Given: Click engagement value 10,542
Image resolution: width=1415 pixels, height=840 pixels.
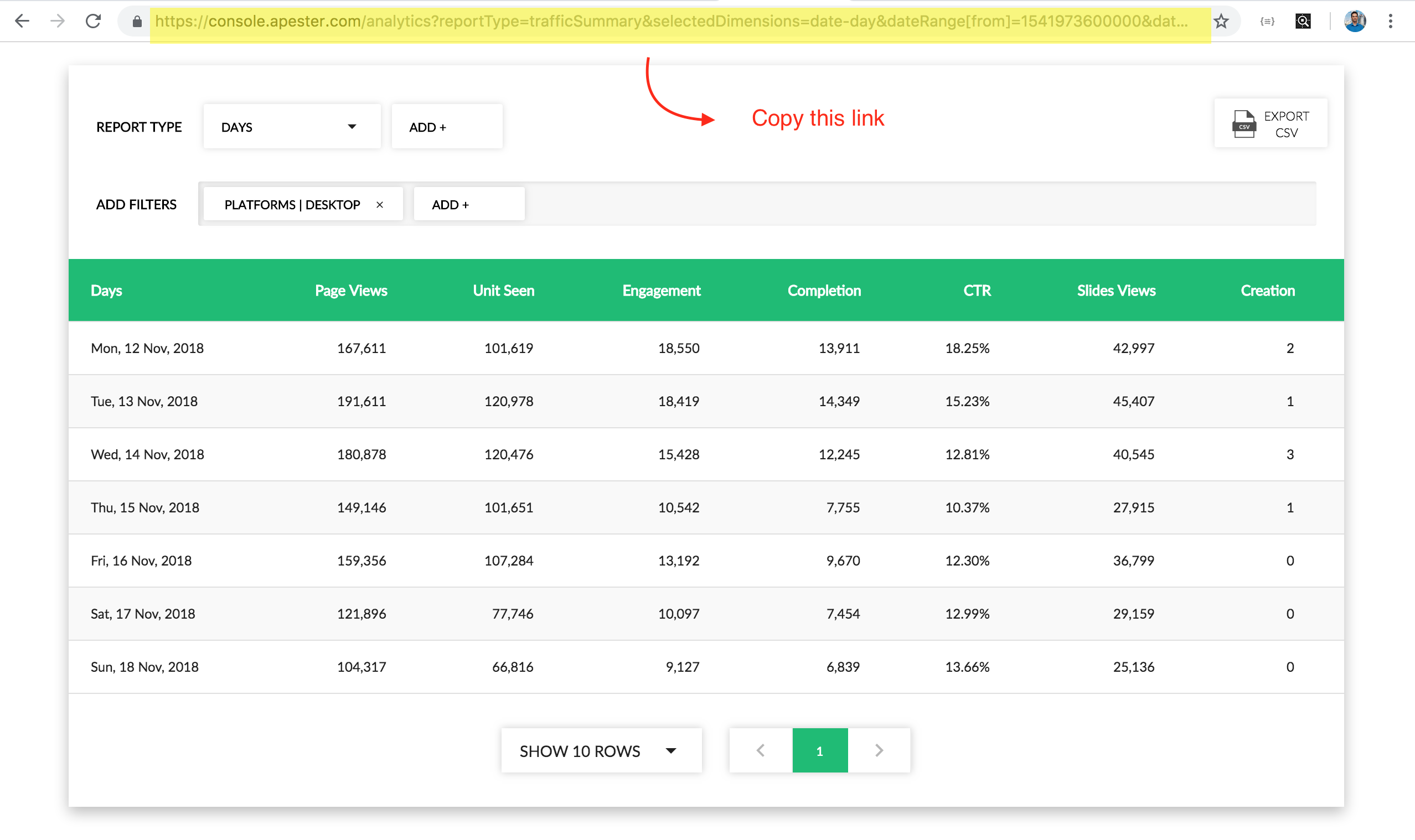Looking at the screenshot, I should (679, 508).
